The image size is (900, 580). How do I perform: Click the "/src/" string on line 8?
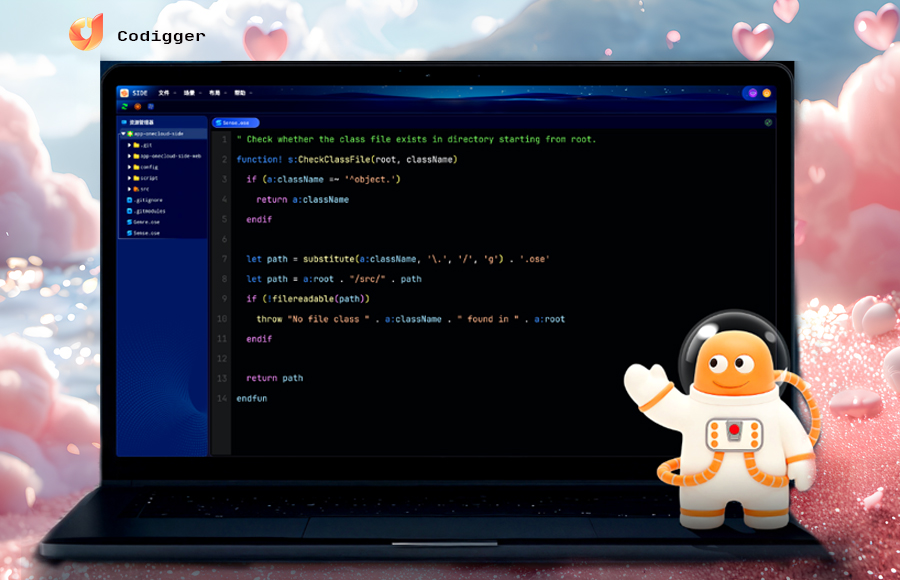[x=367, y=279]
